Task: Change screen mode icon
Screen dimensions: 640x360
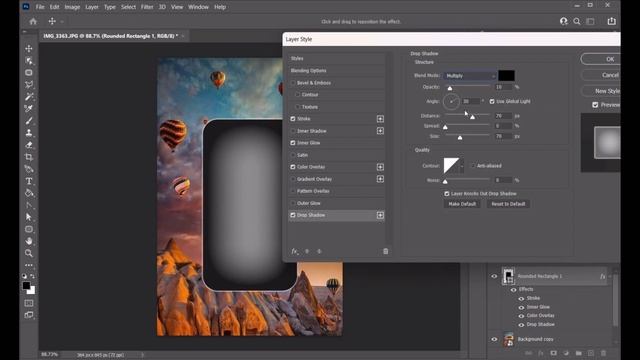Action: pos(29,315)
